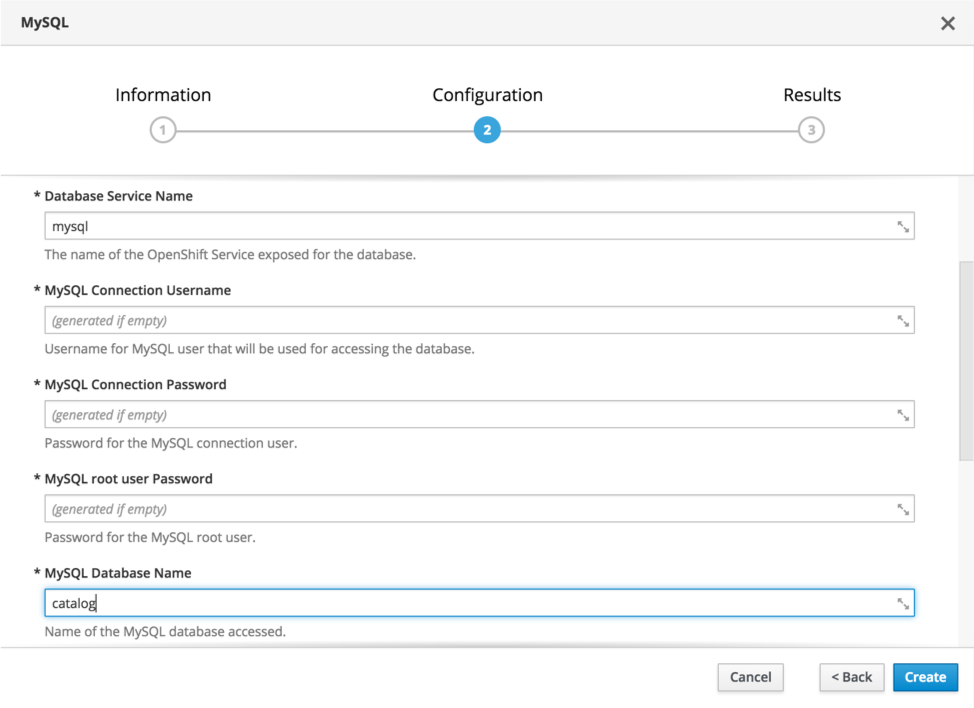
Task: Select the Configuration wizard step label
Action: point(487,95)
